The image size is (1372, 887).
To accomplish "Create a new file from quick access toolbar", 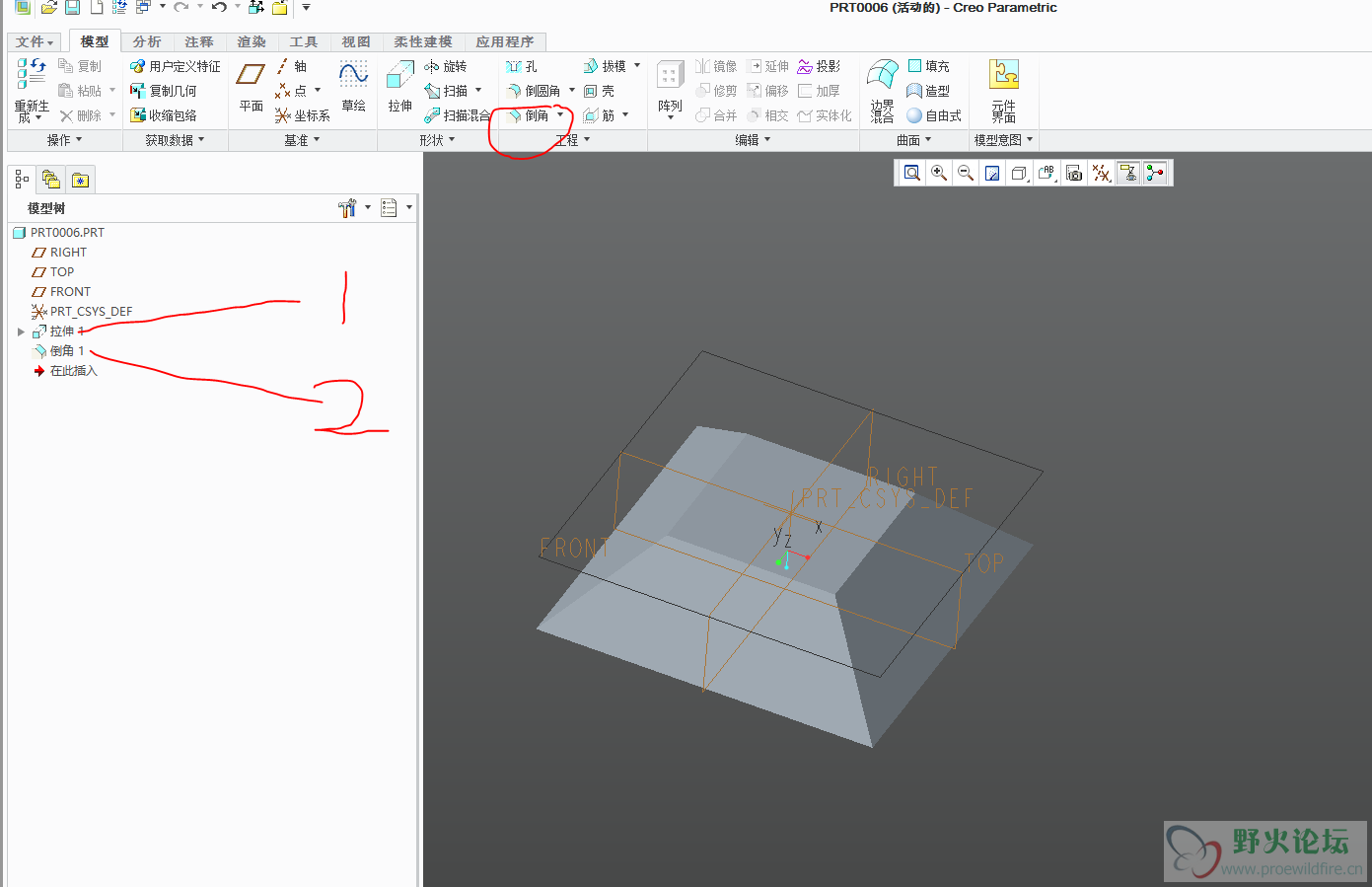I will (x=97, y=7).
